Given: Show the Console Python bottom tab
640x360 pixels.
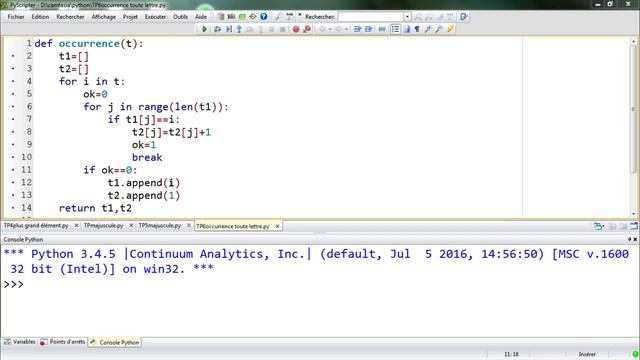Looking at the screenshot, I should point(115,342).
